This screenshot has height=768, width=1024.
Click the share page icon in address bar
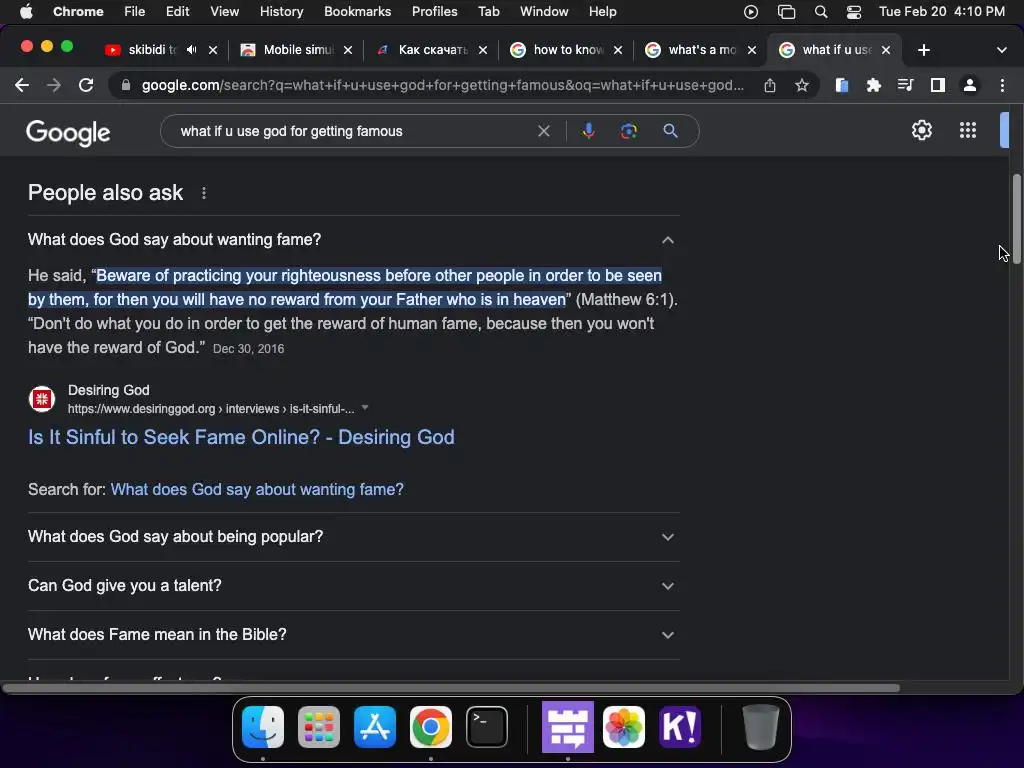(x=770, y=85)
